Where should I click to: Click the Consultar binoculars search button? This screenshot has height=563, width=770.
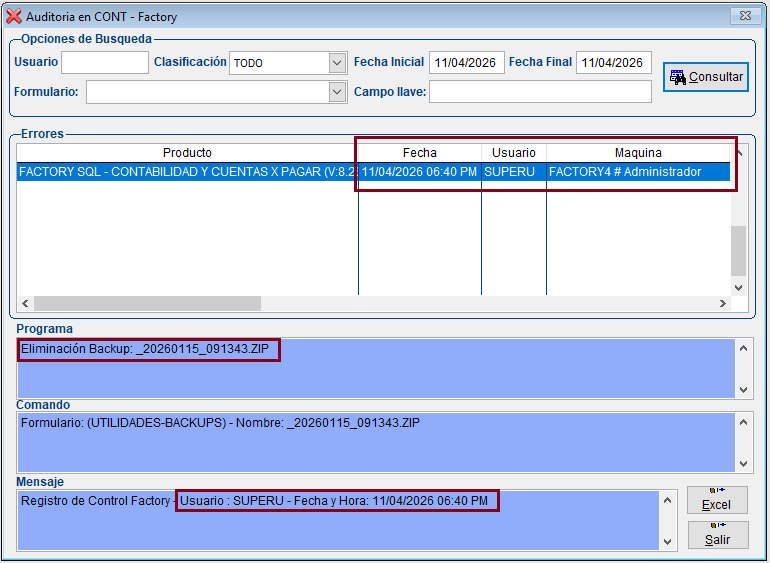click(x=705, y=77)
